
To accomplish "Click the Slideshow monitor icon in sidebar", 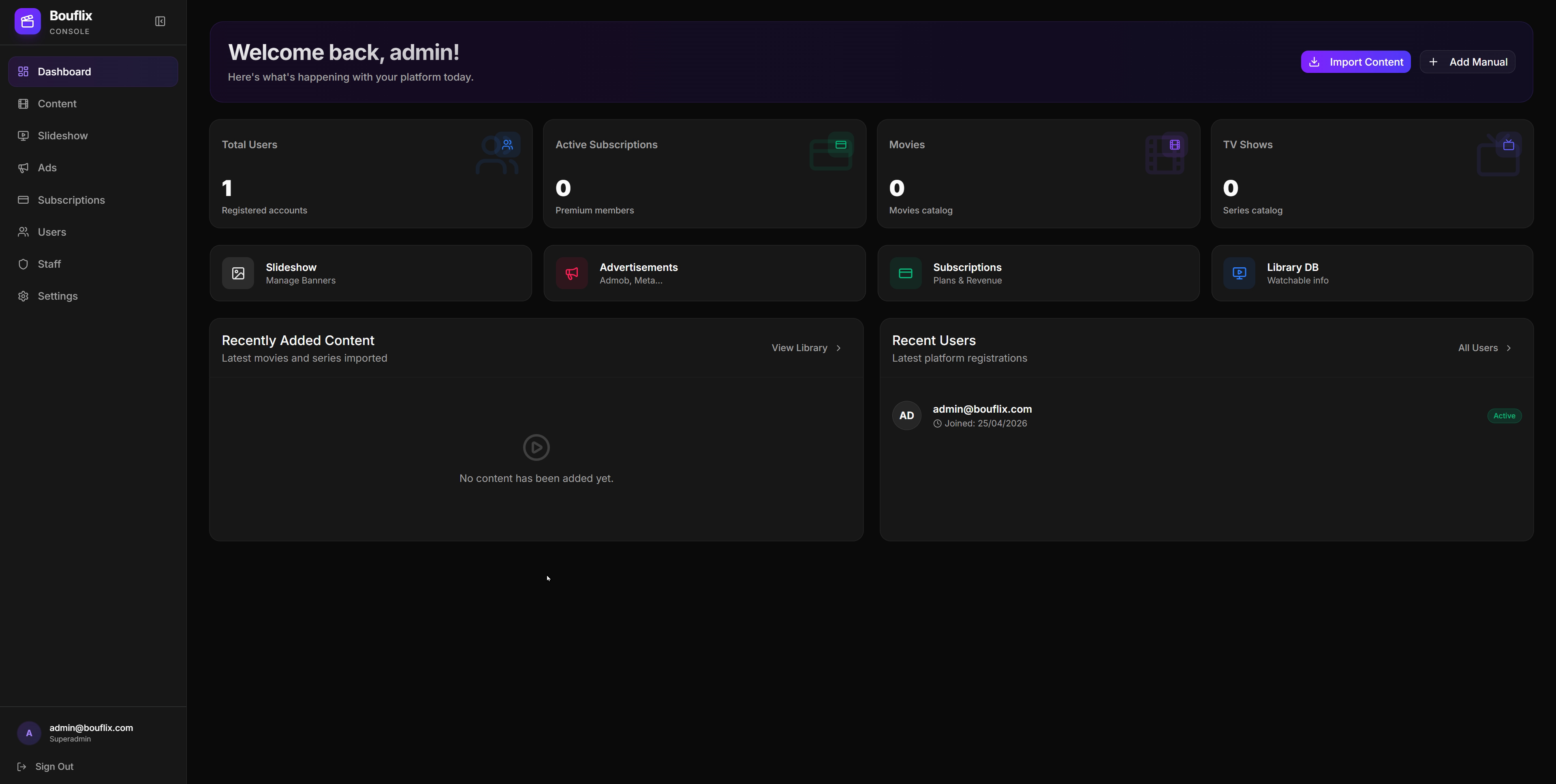I will click(x=24, y=136).
